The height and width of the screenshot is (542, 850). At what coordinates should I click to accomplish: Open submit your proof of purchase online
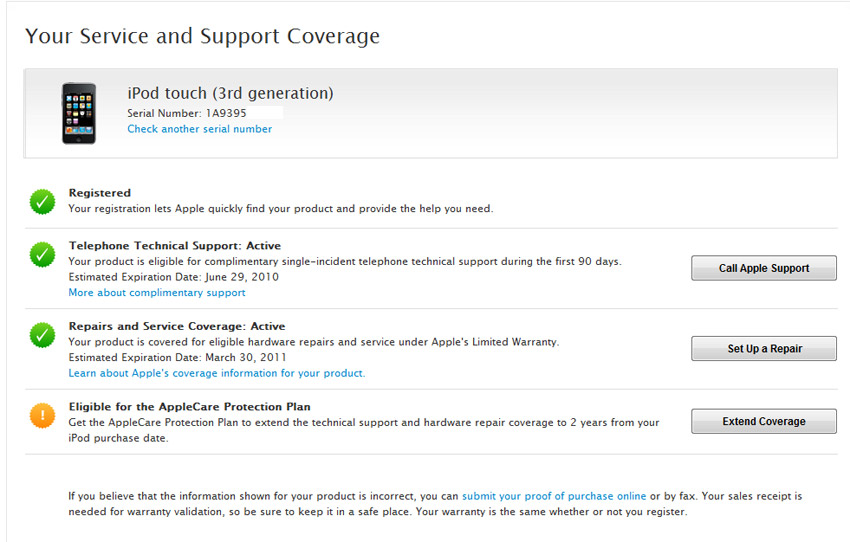coord(554,496)
